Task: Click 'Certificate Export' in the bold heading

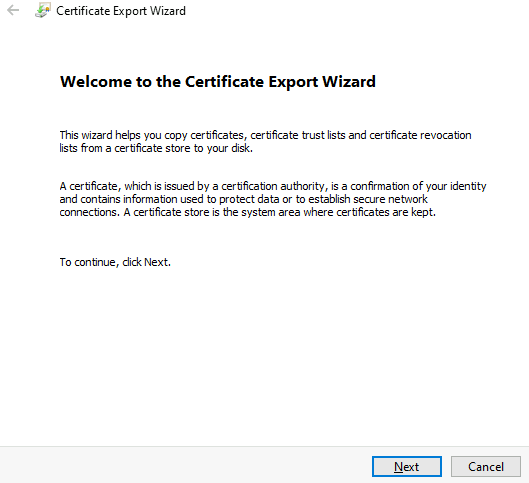Action: pos(251,82)
